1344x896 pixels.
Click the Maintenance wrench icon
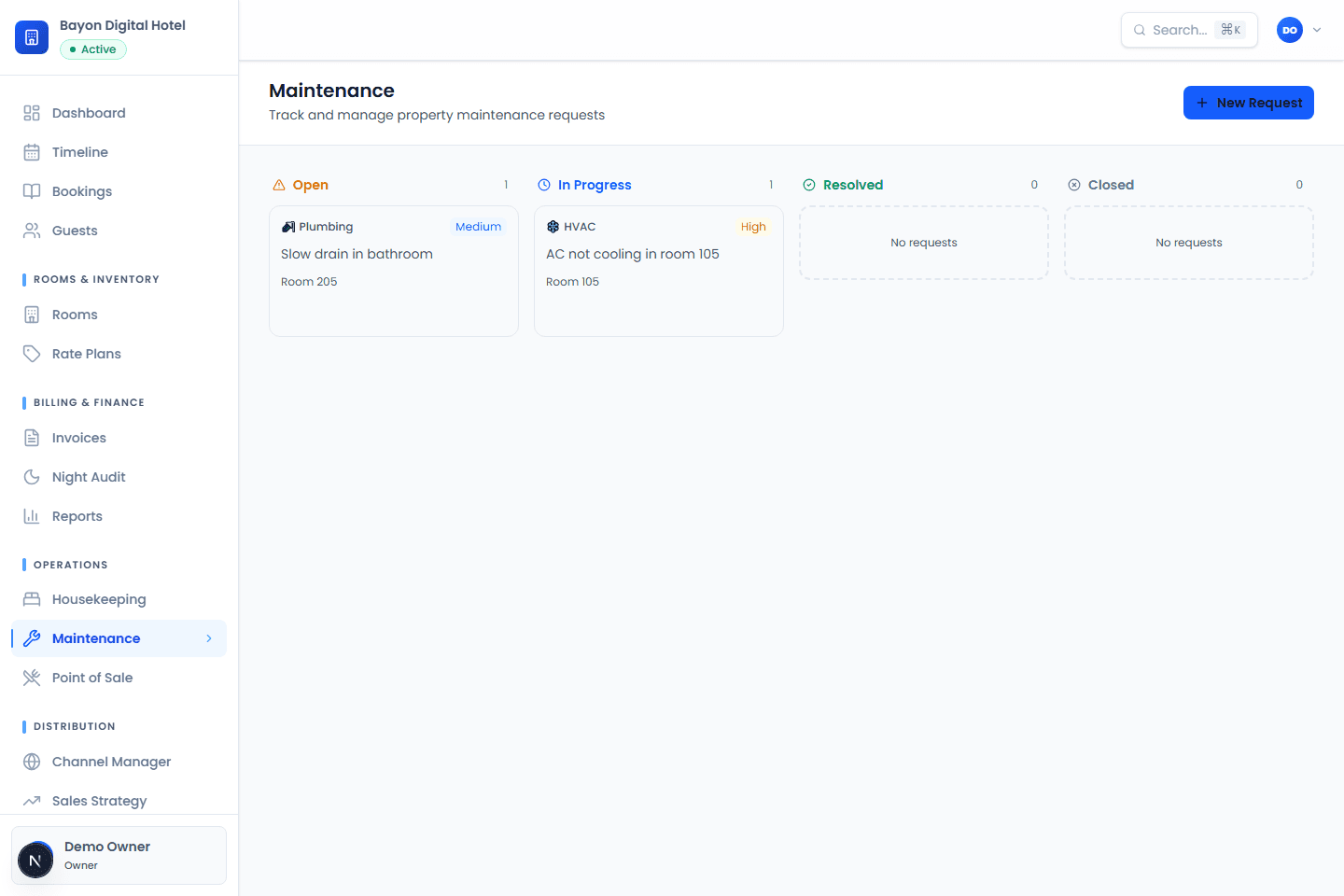(x=32, y=638)
